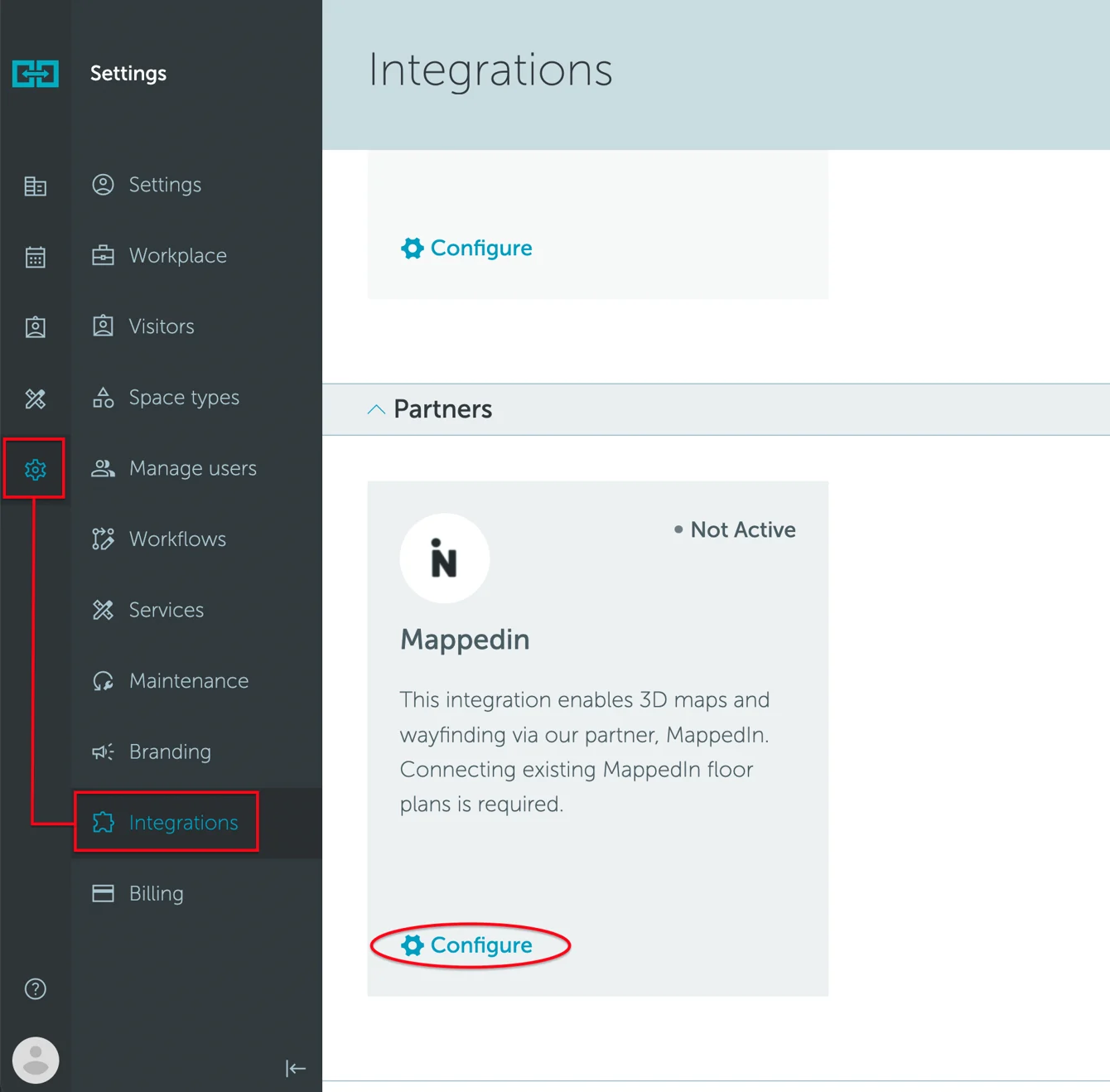The image size is (1110, 1092).
Task: Select the visitor badge icon in the left rail
Action: [35, 326]
